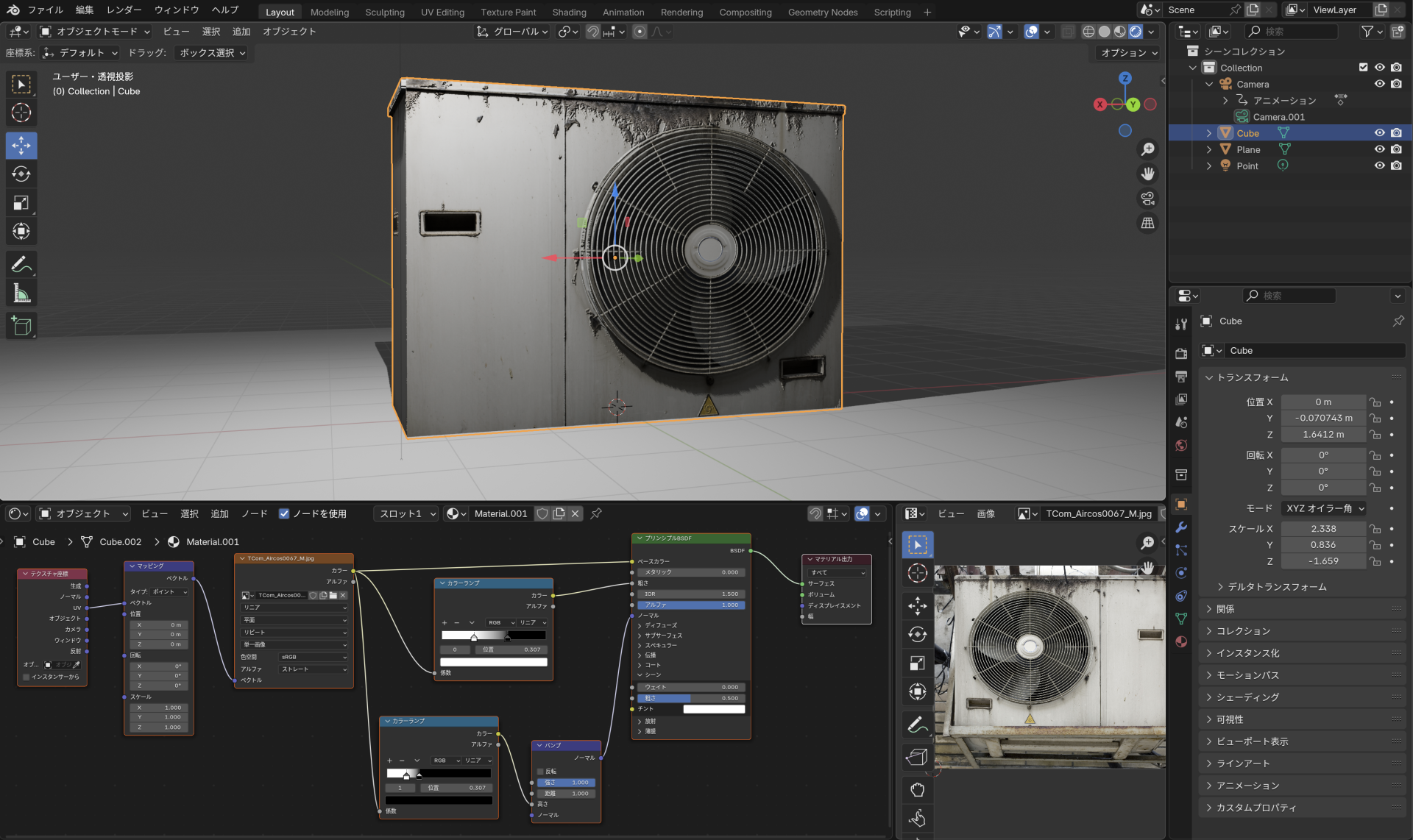Adjust the 粗さ slider in Principled BSDF
Viewport: 1413px width, 840px height.
pos(691,698)
